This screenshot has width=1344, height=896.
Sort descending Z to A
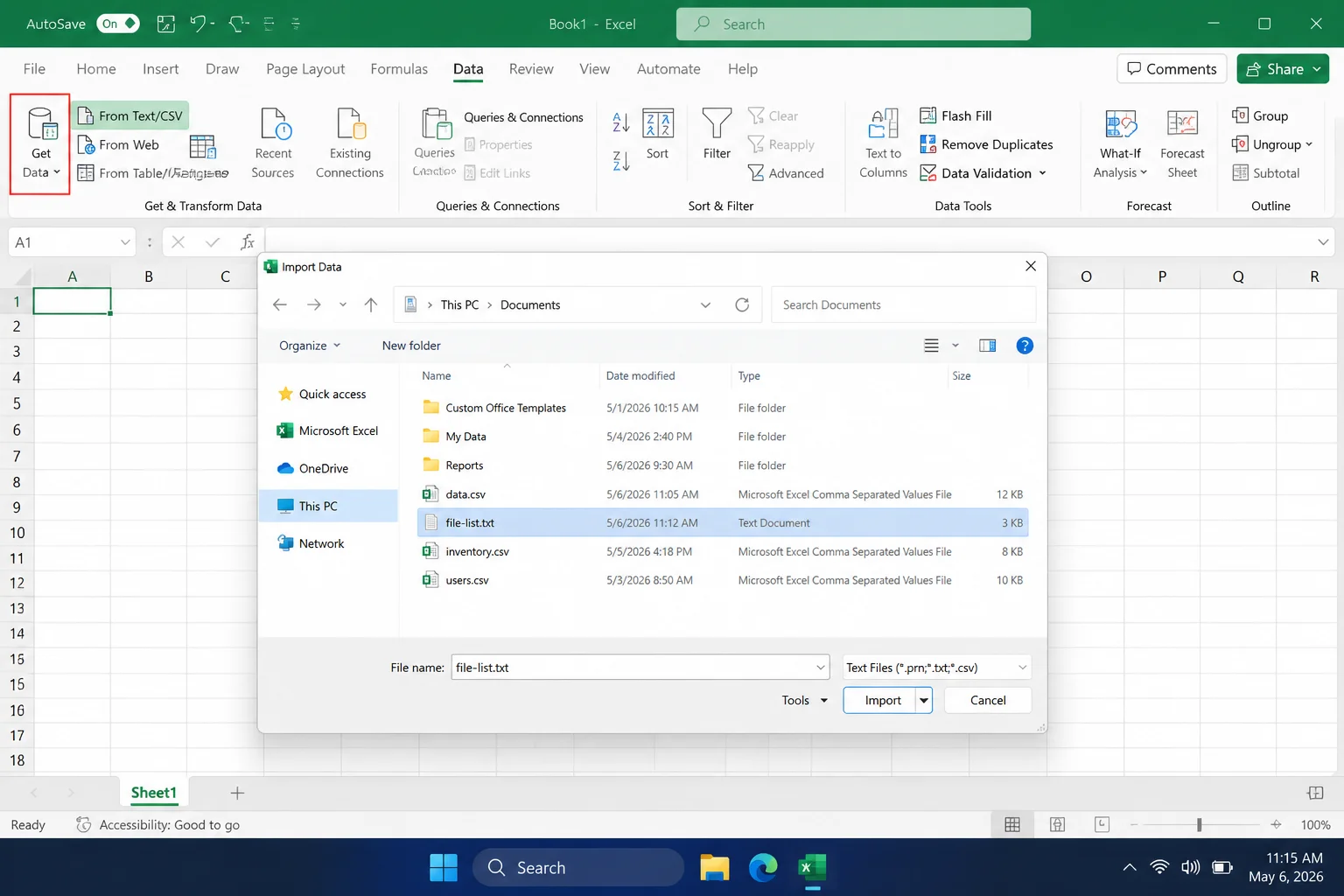[620, 160]
